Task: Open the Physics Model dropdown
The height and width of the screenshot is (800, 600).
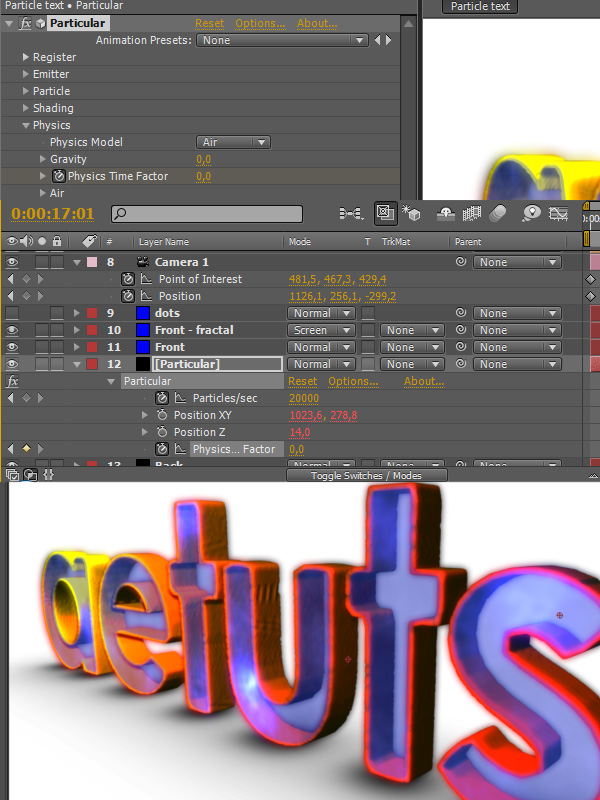Action: [x=233, y=142]
